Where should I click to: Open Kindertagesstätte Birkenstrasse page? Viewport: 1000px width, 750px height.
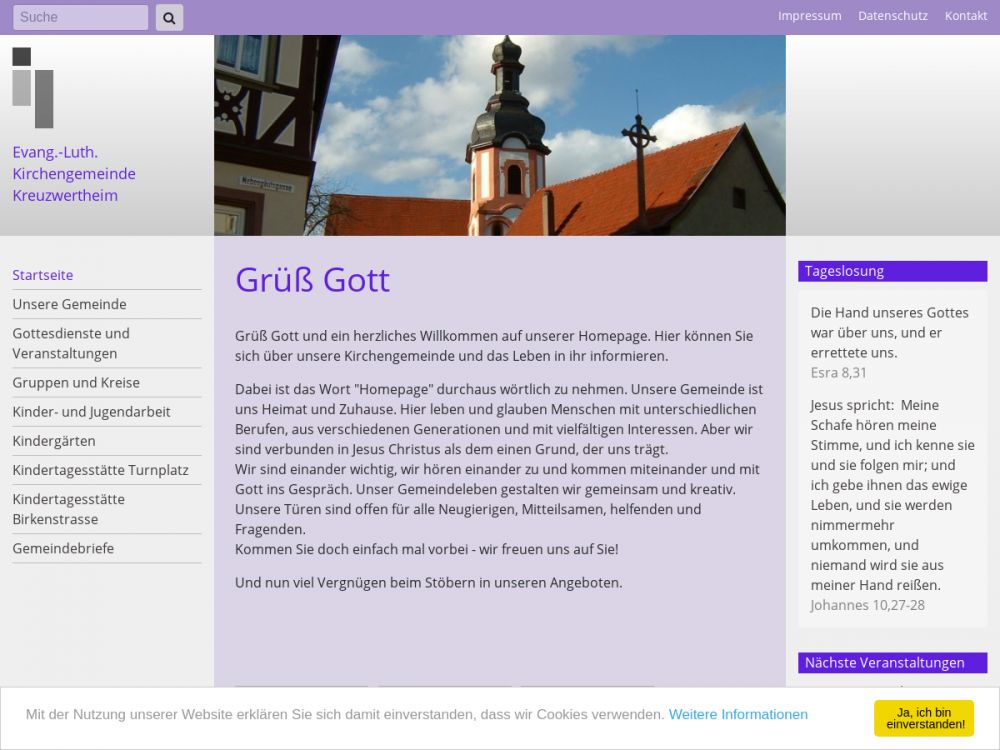tap(68, 509)
